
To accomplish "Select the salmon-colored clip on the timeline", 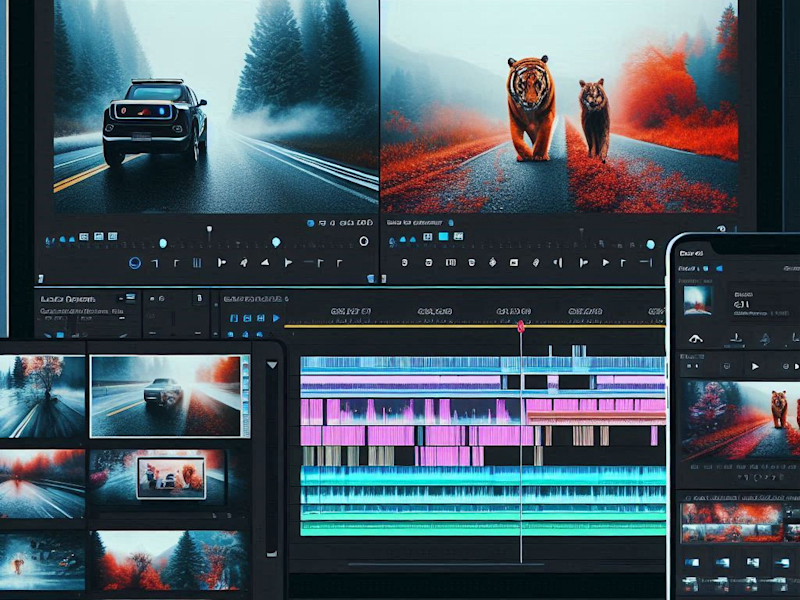I will [596, 418].
